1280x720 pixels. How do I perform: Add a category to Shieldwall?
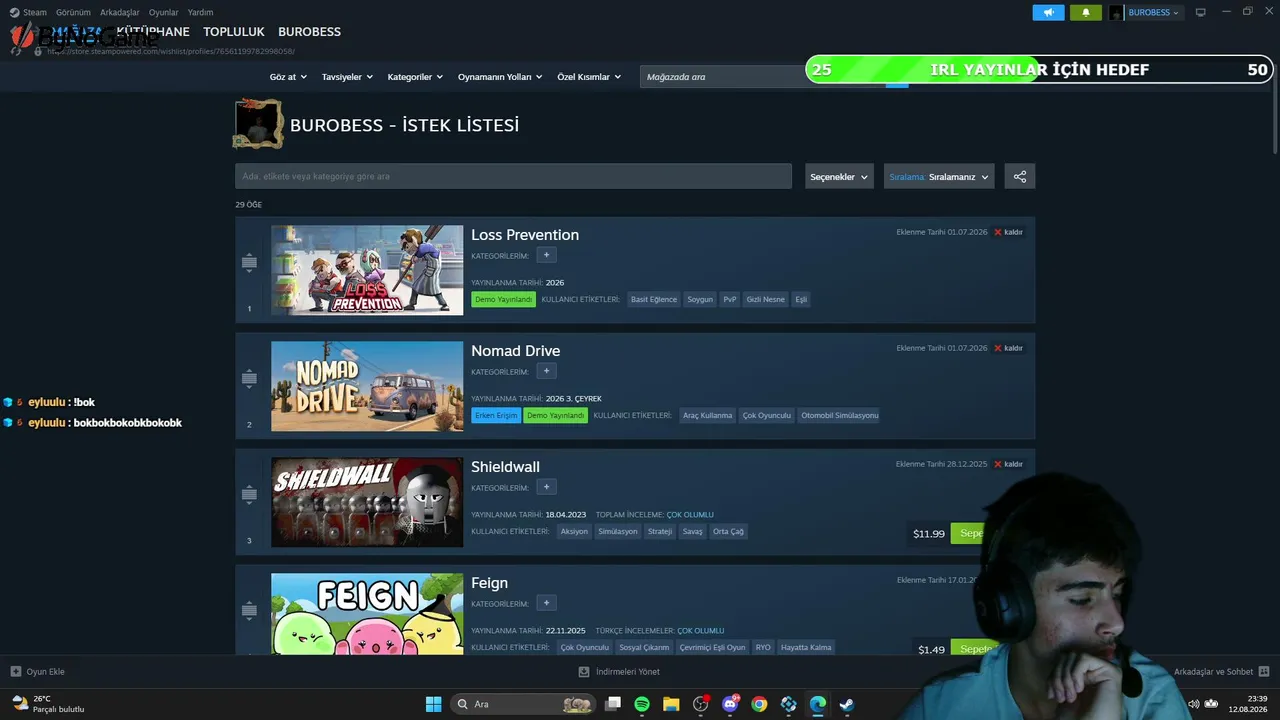pyautogui.click(x=546, y=487)
